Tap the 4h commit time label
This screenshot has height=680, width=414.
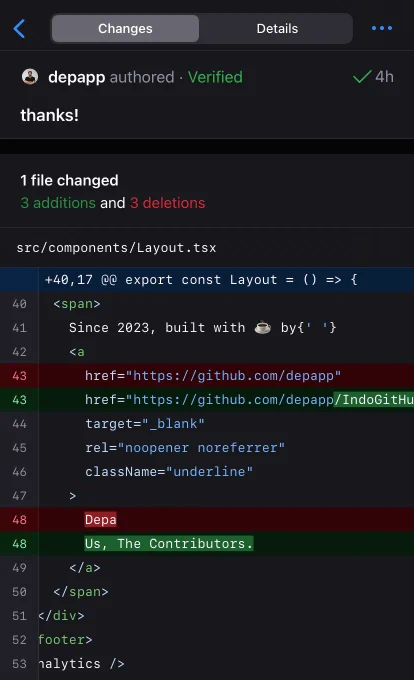click(x=385, y=77)
